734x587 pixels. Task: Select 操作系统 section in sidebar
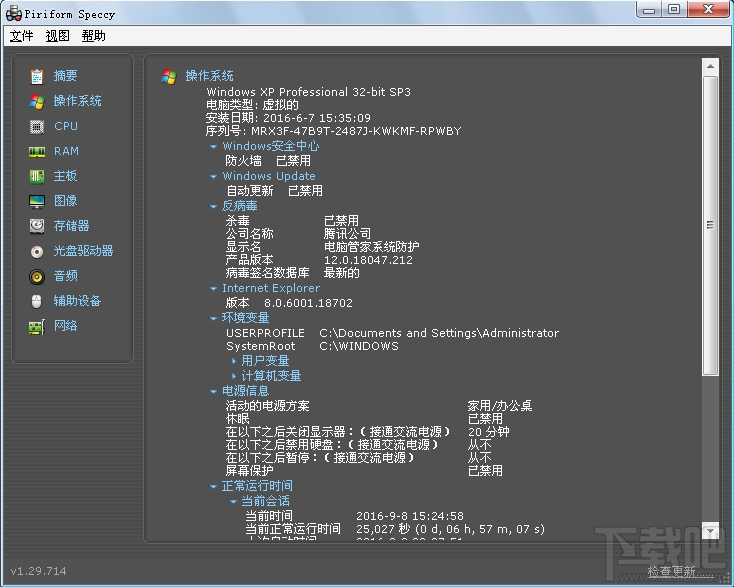click(77, 101)
